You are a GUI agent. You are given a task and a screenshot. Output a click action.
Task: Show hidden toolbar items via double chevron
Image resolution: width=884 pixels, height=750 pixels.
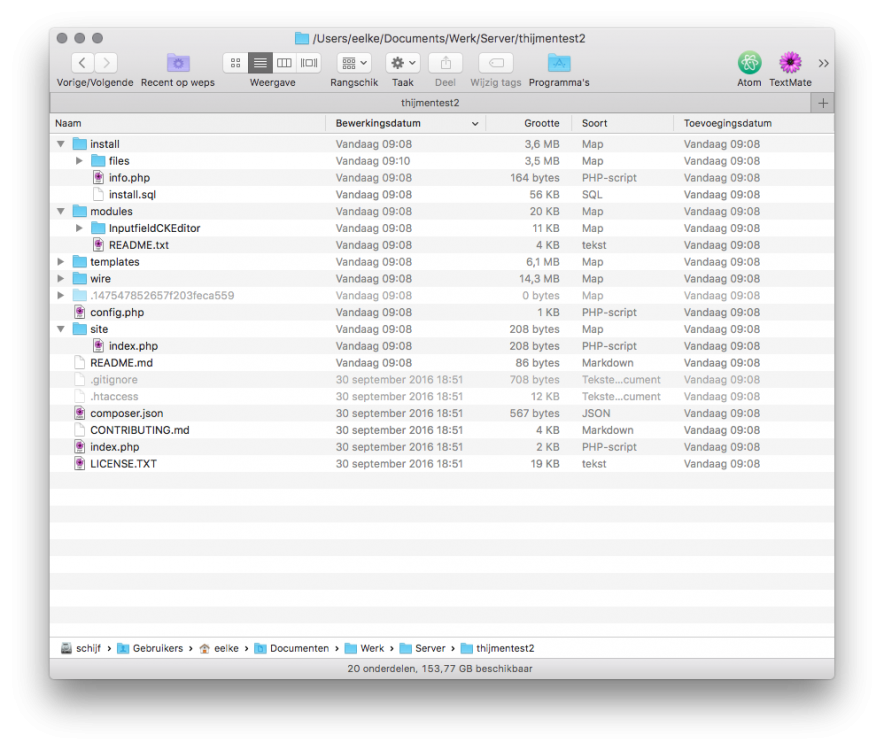[x=823, y=63]
